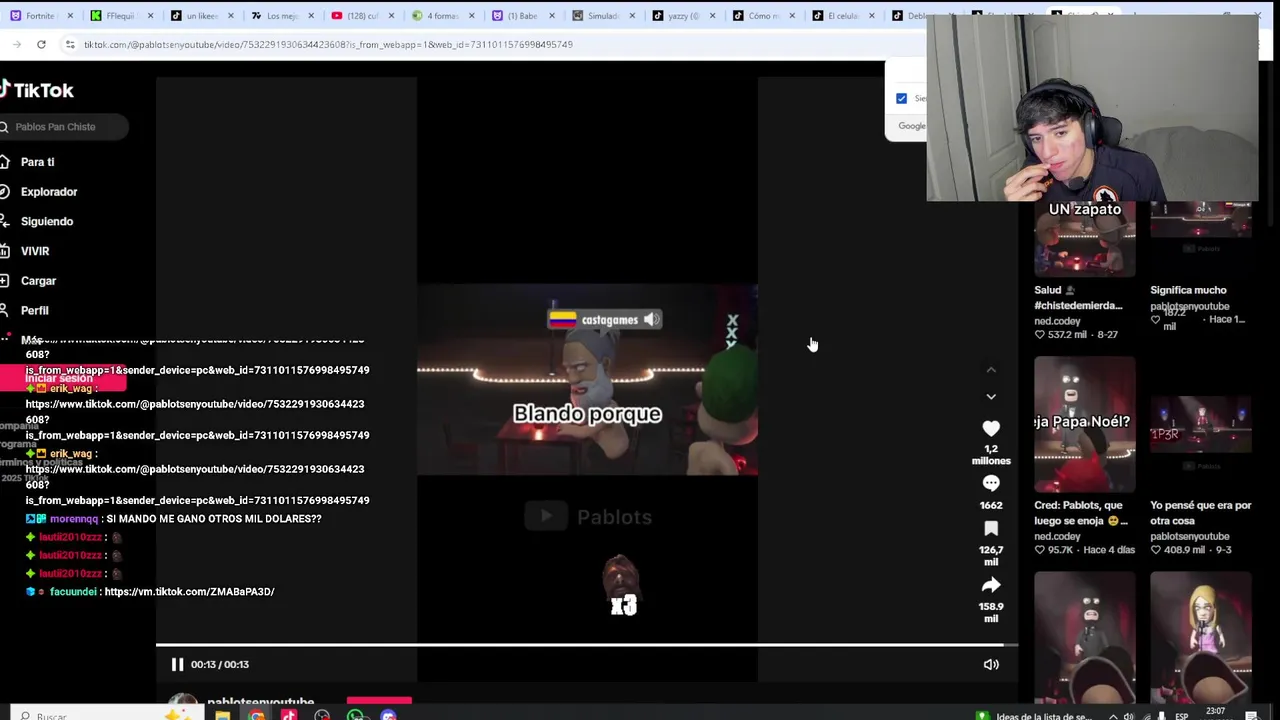Switch to the 'un likee' TikTok tab
Image resolution: width=1280 pixels, height=720 pixels.
point(200,16)
